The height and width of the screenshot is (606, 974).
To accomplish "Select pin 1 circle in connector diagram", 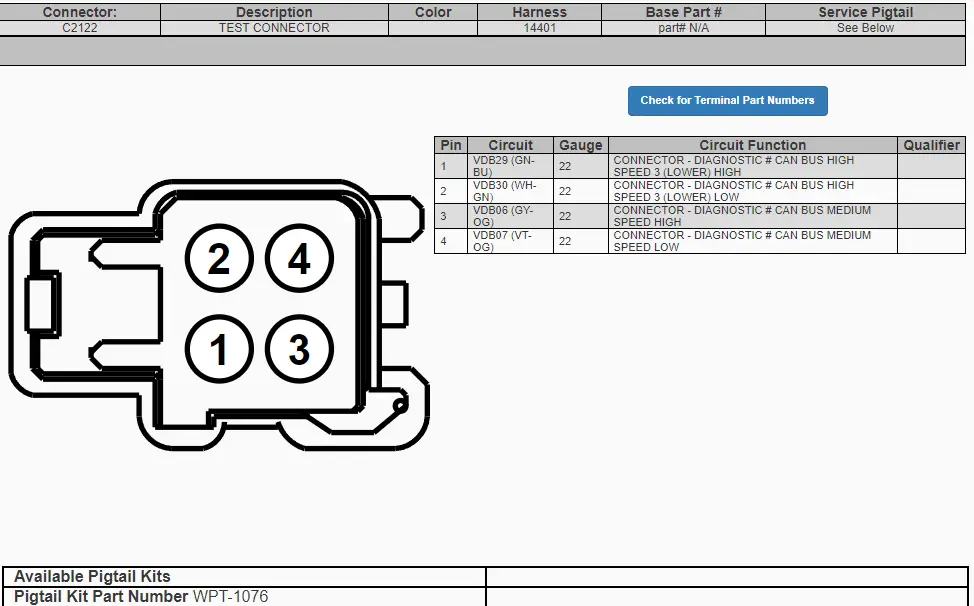I will click(x=219, y=349).
